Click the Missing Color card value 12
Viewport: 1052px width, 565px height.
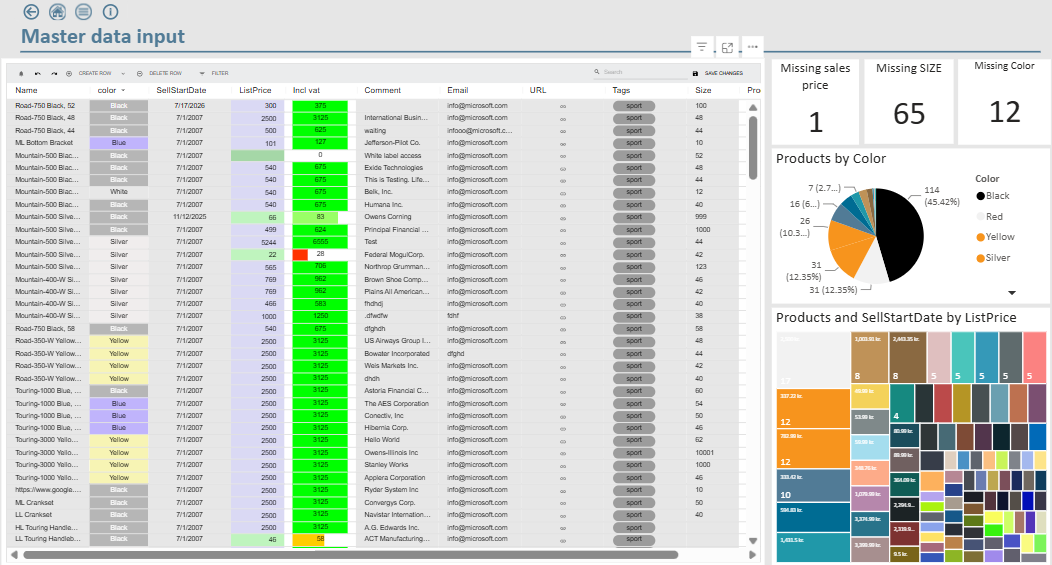(1004, 112)
